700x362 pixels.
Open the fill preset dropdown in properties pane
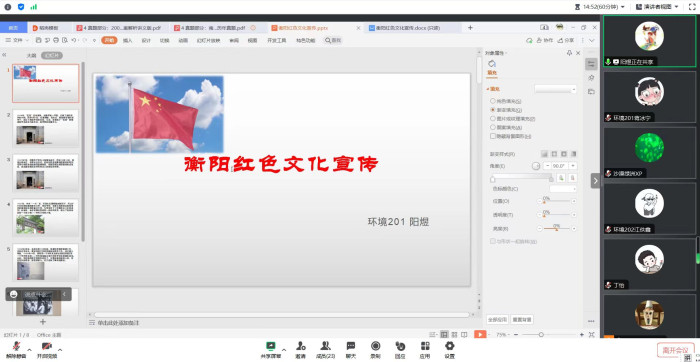pos(555,89)
